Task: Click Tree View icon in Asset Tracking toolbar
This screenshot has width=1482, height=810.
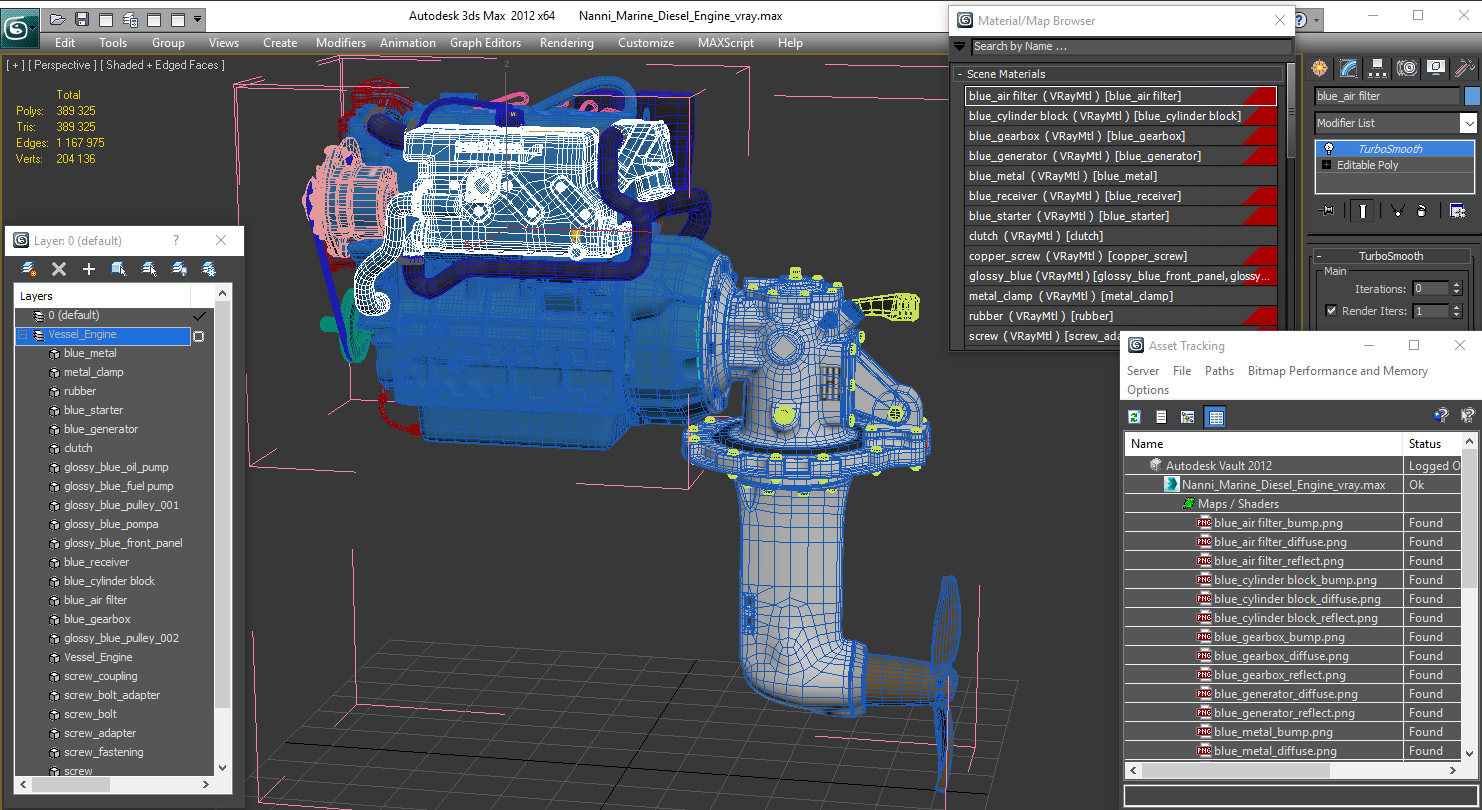Action: click(x=1188, y=417)
